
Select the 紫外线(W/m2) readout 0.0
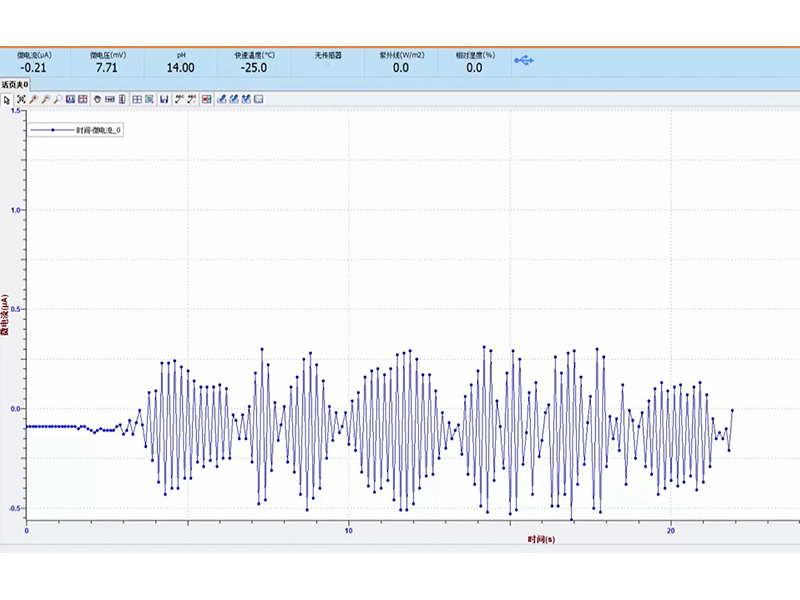tap(401, 62)
